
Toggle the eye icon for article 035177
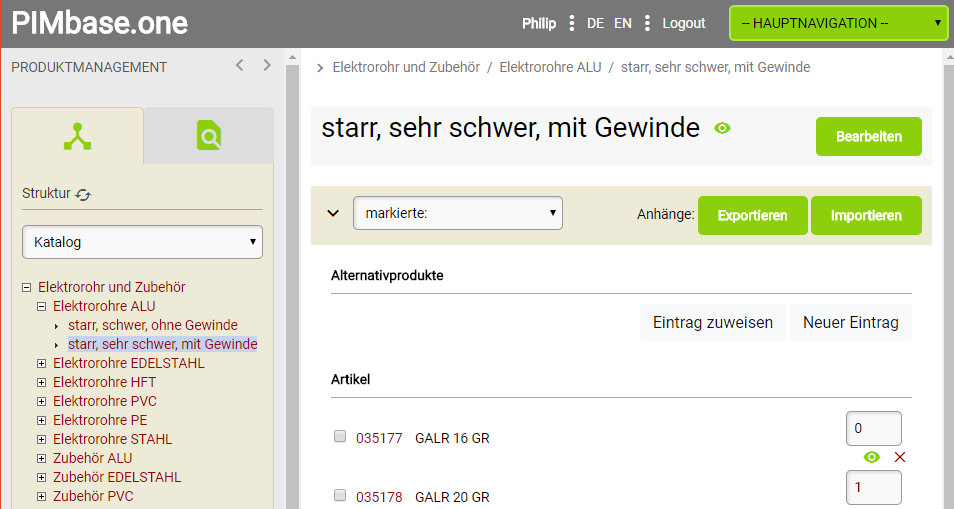pos(872,457)
